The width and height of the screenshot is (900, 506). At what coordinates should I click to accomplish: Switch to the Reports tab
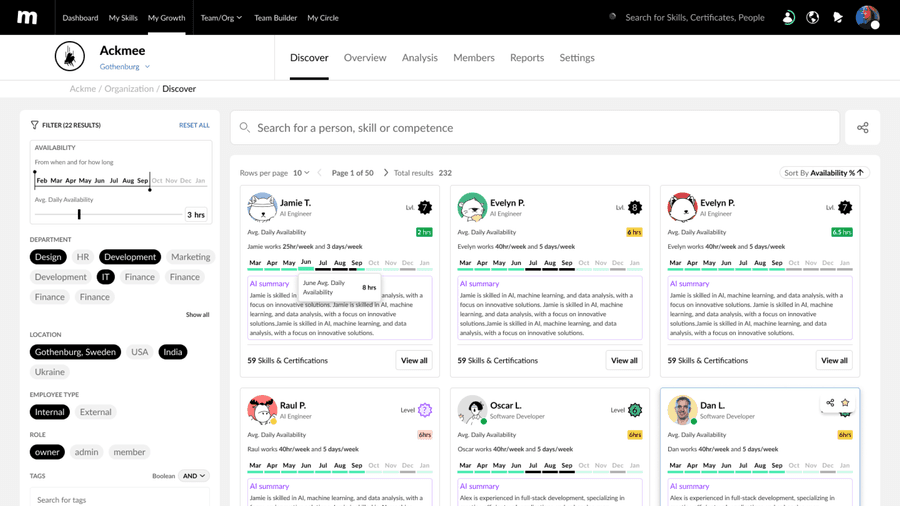[527, 57]
